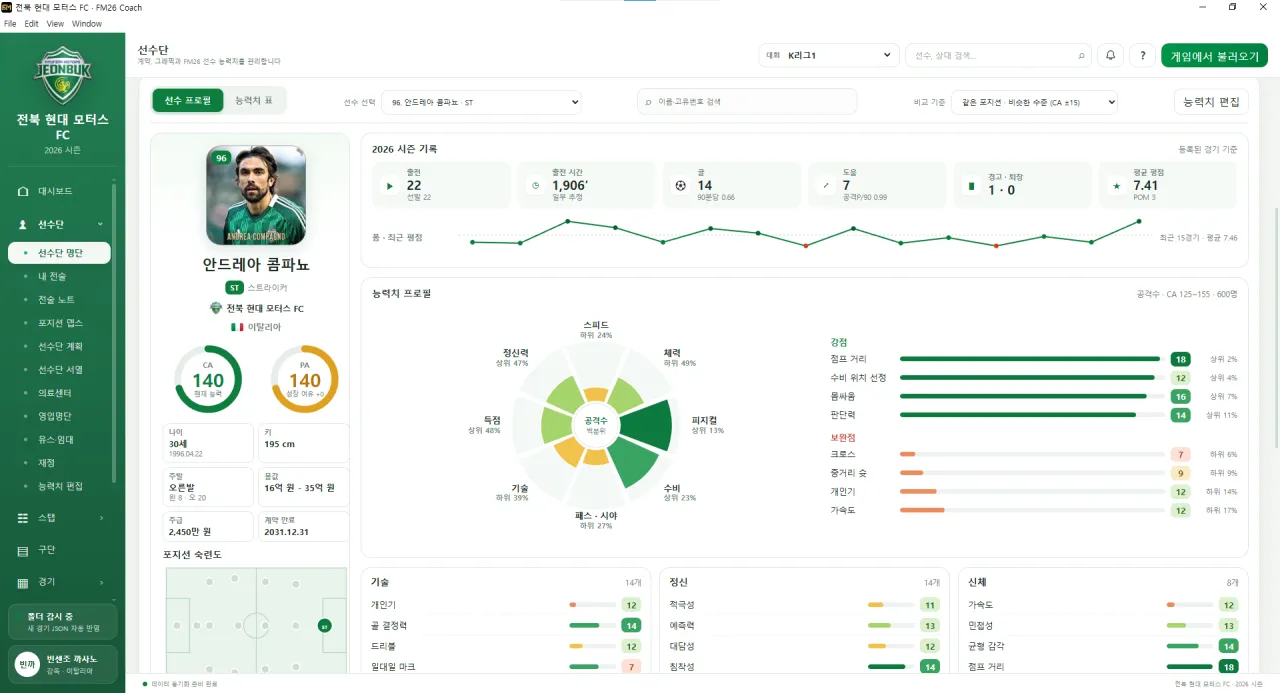Click the app icon in title bar
Viewport: 1280px width, 693px height.
[7, 7]
